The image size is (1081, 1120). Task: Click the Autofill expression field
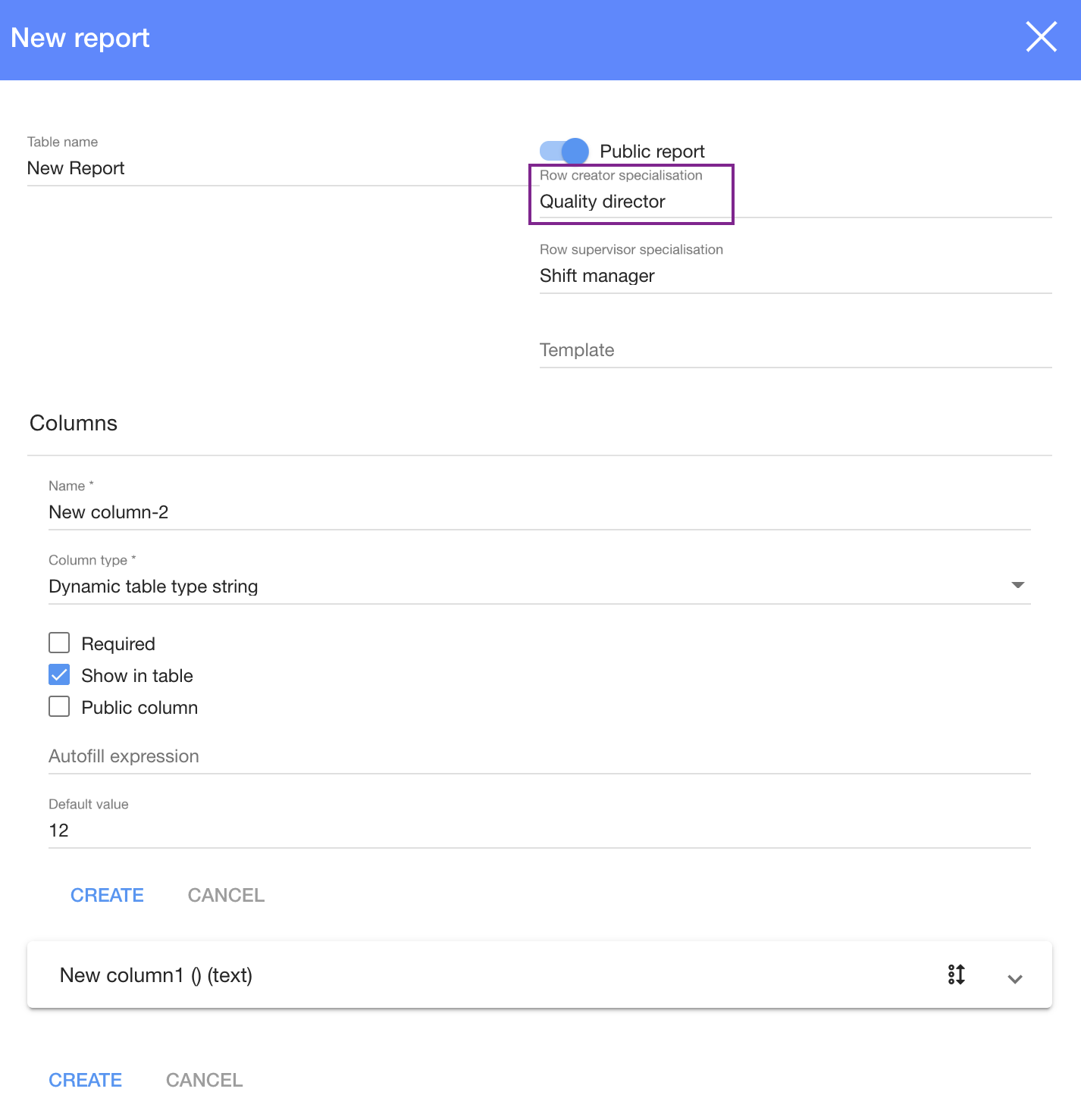tap(538, 756)
